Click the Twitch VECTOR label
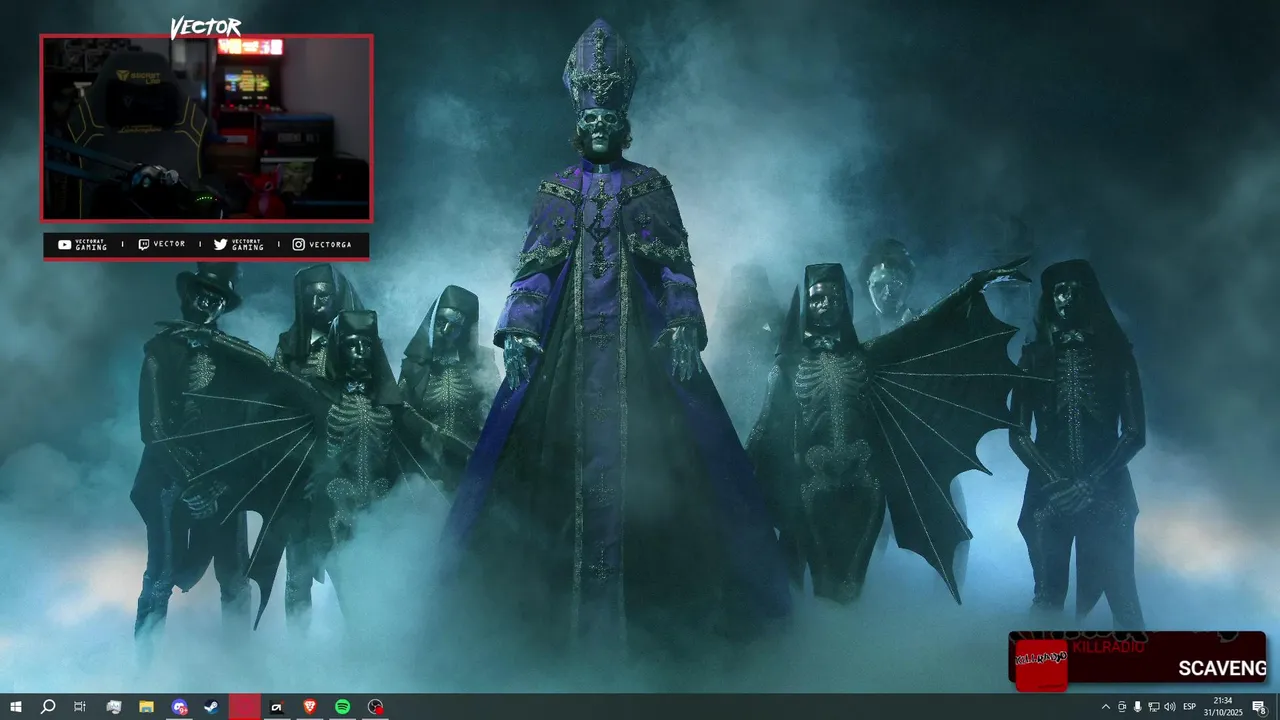The width and height of the screenshot is (1280, 720). 161,244
